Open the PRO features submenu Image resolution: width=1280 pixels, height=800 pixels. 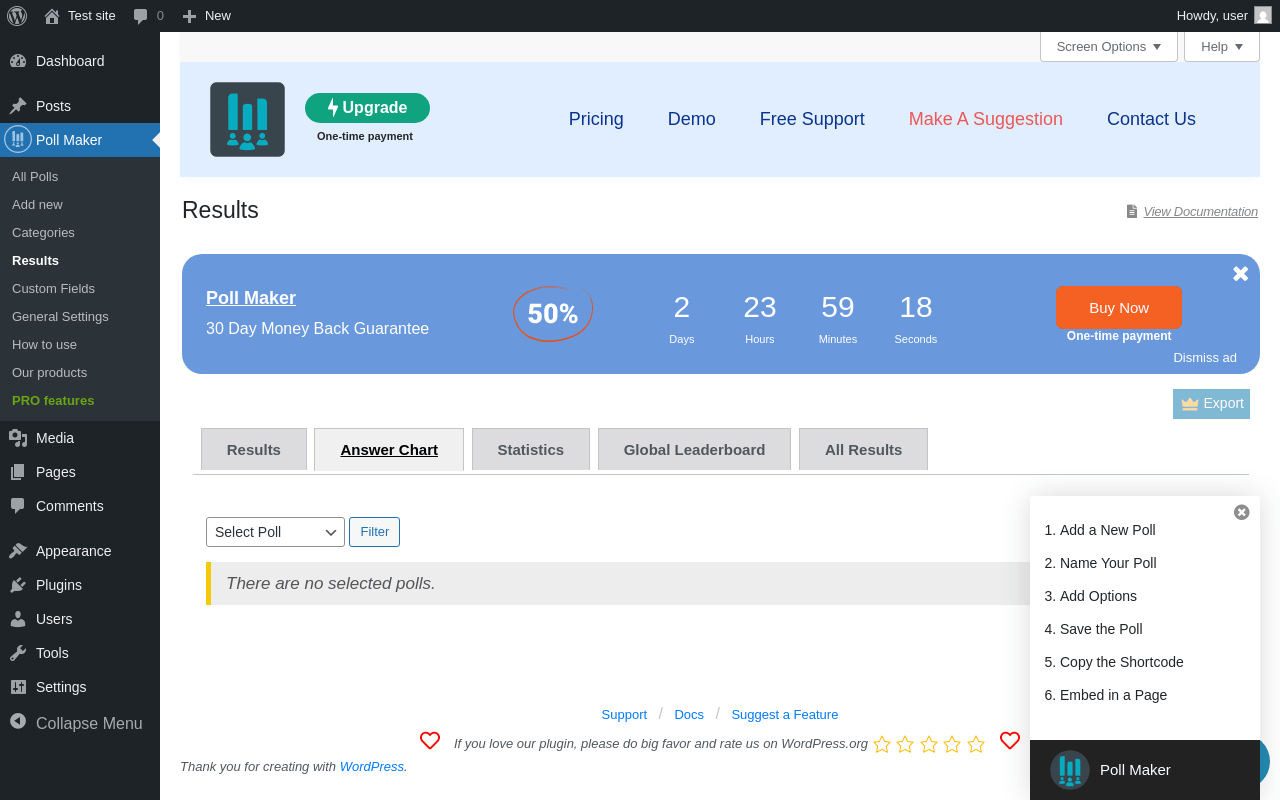pos(80,401)
